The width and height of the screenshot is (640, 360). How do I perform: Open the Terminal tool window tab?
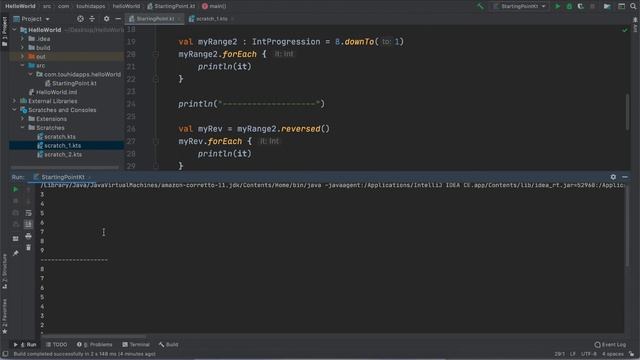pyautogui.click(x=136, y=344)
